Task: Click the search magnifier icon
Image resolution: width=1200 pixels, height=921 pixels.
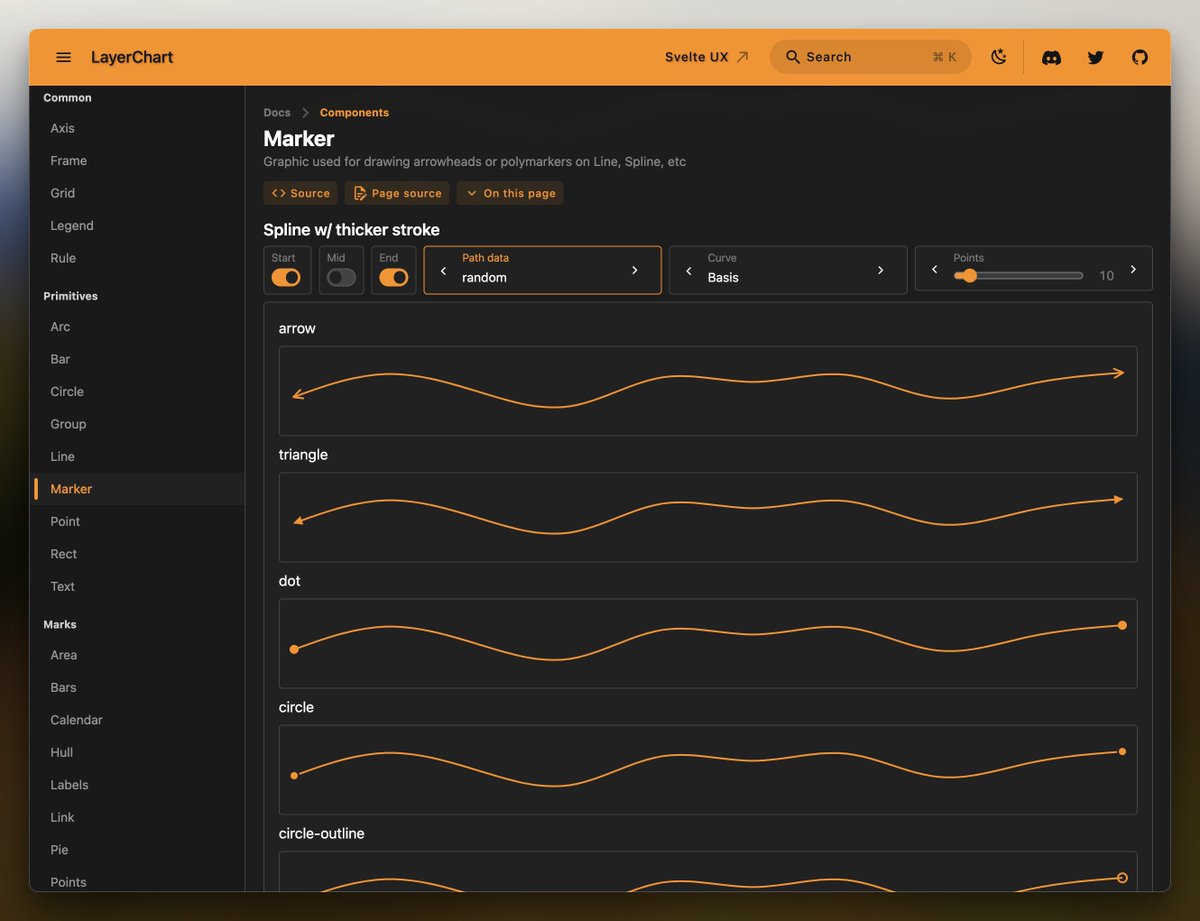Action: click(793, 57)
